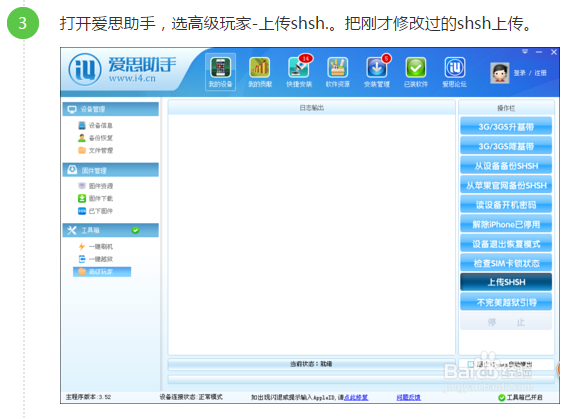Click the 点此修复 link
This screenshot has width=576, height=419.
356,397
